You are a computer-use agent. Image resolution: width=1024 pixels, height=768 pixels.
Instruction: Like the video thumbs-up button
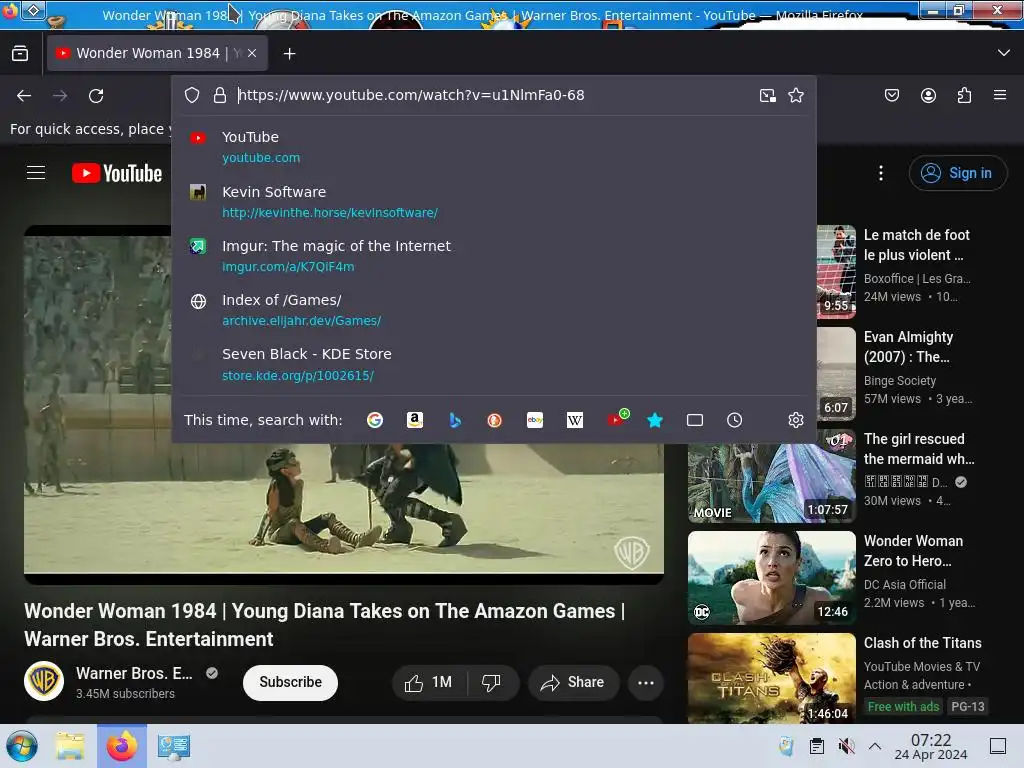tap(428, 682)
